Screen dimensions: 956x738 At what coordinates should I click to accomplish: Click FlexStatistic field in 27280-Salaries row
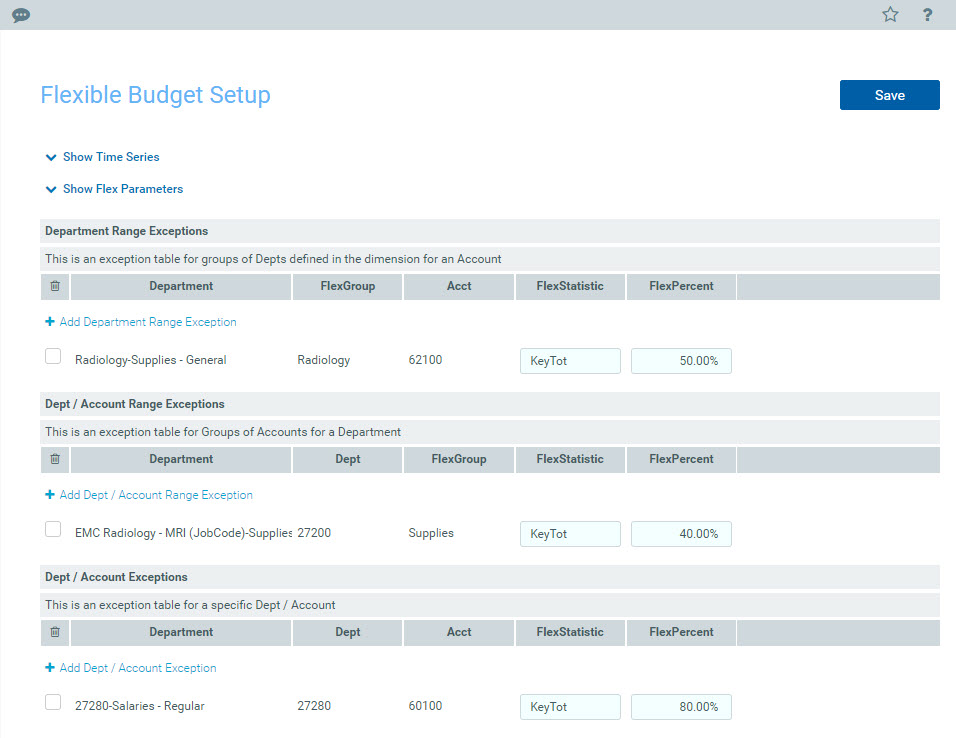[570, 707]
